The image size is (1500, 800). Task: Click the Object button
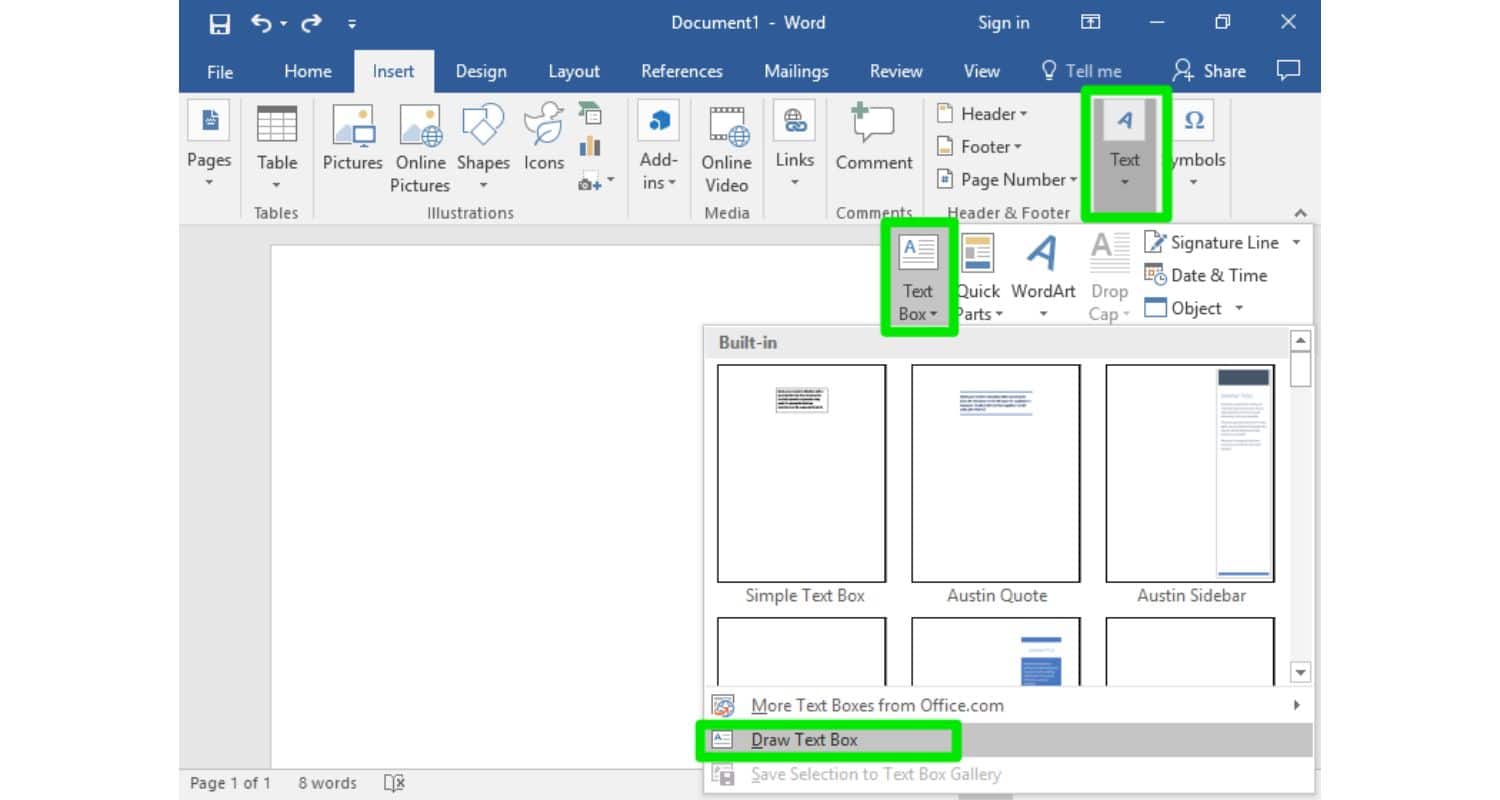1184,308
